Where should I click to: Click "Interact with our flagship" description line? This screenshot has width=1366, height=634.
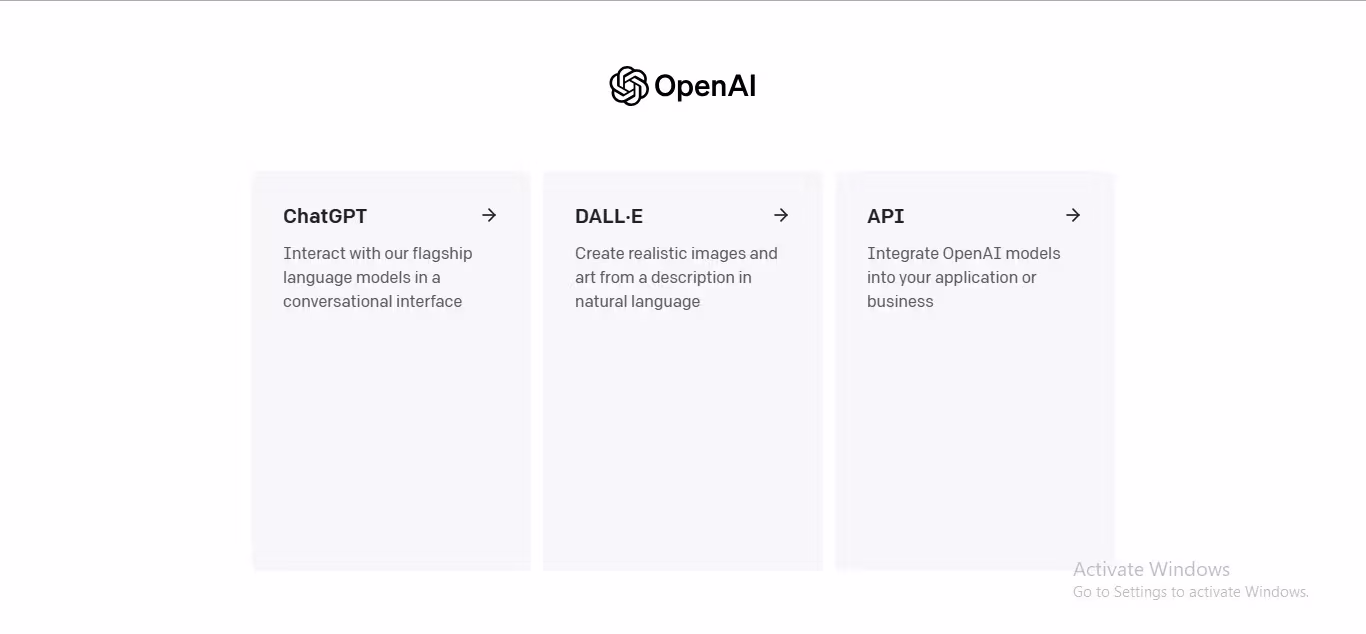pos(377,253)
